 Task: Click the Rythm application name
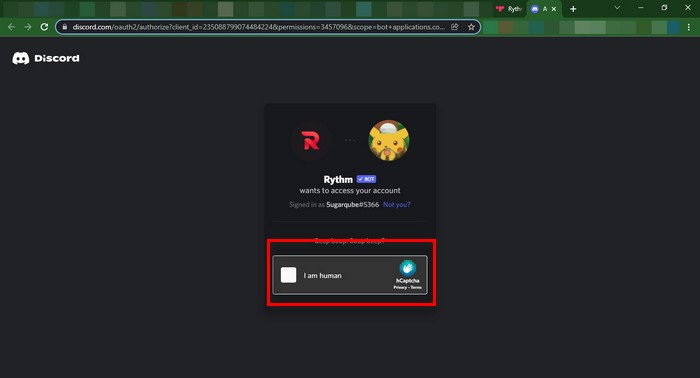click(338, 179)
